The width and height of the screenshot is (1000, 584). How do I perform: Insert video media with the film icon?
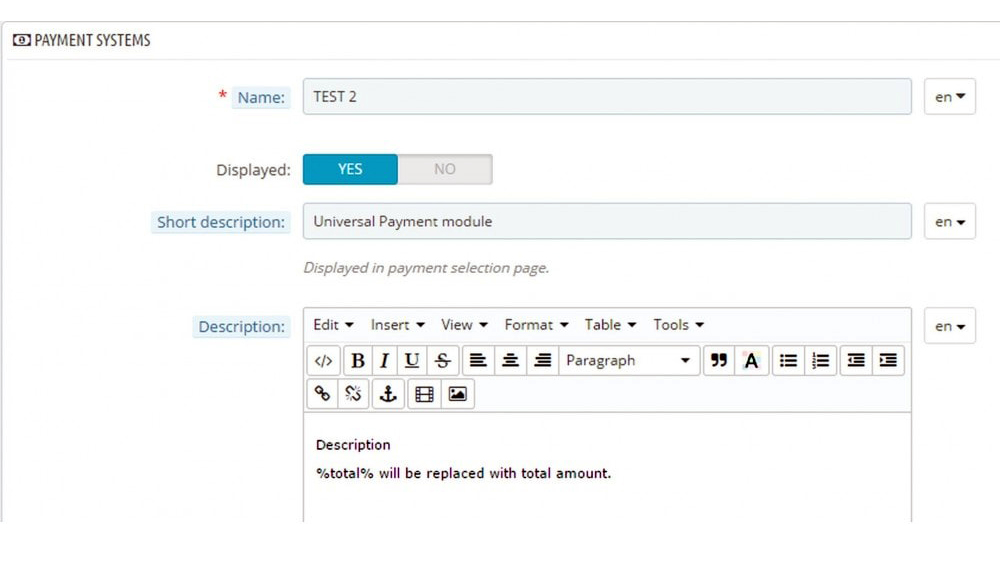pyautogui.click(x=424, y=394)
